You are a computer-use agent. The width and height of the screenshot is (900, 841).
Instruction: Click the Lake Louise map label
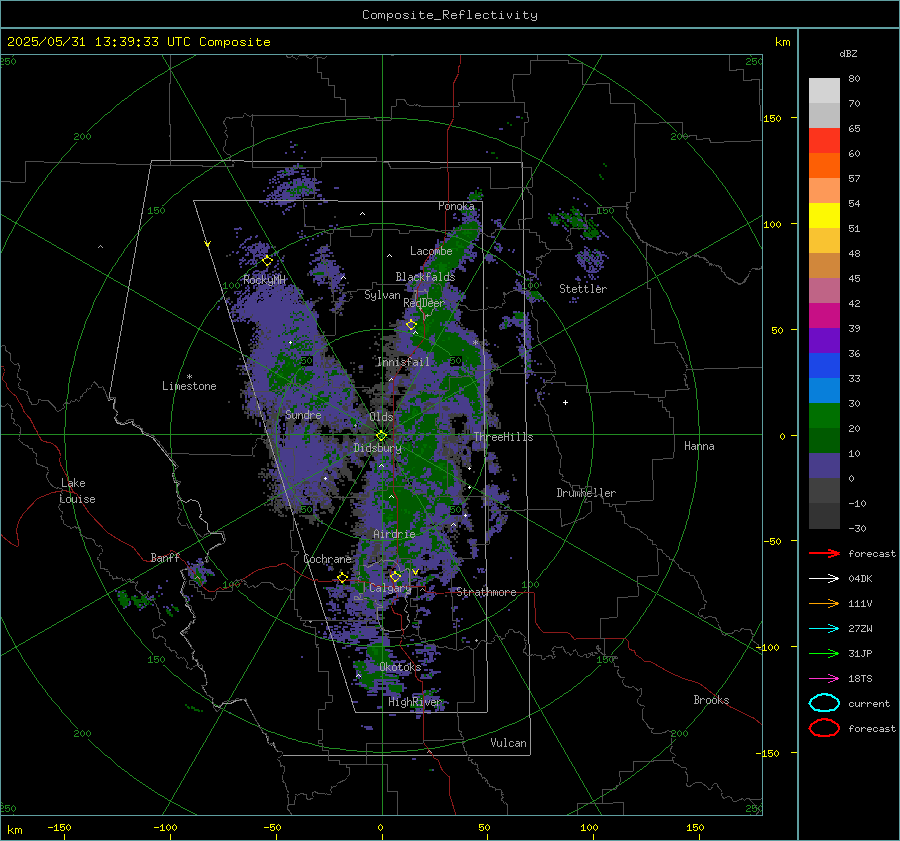click(x=77, y=491)
